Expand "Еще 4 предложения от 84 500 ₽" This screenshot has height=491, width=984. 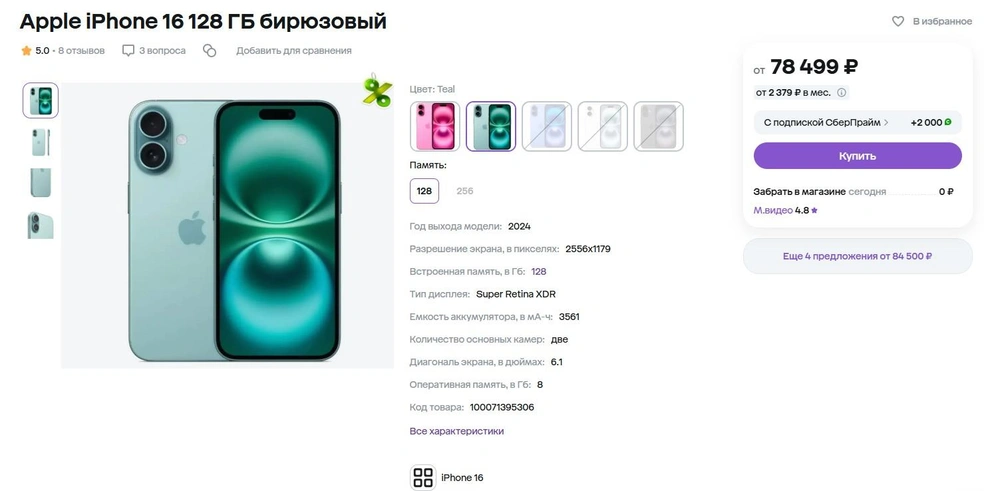tap(857, 256)
